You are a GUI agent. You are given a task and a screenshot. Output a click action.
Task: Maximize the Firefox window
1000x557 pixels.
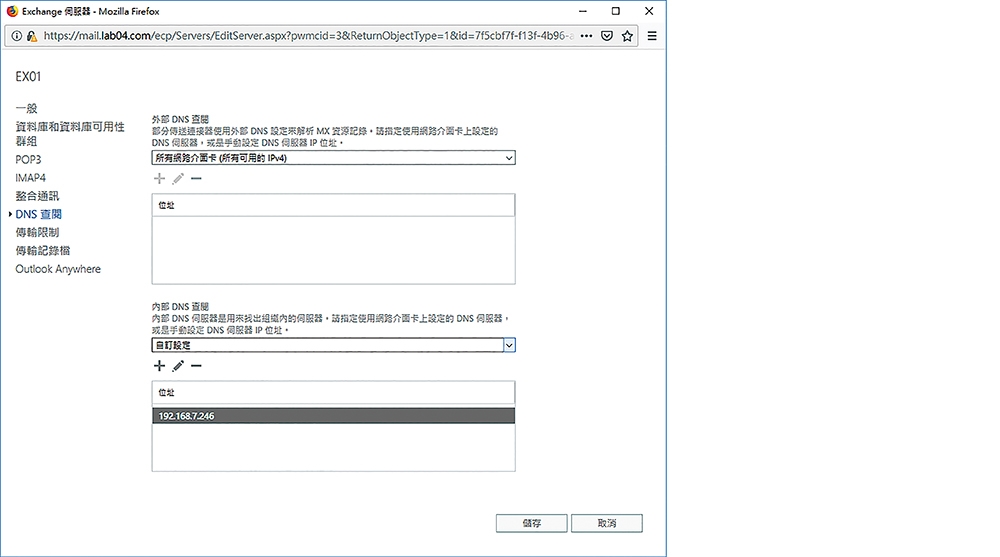coord(615,11)
